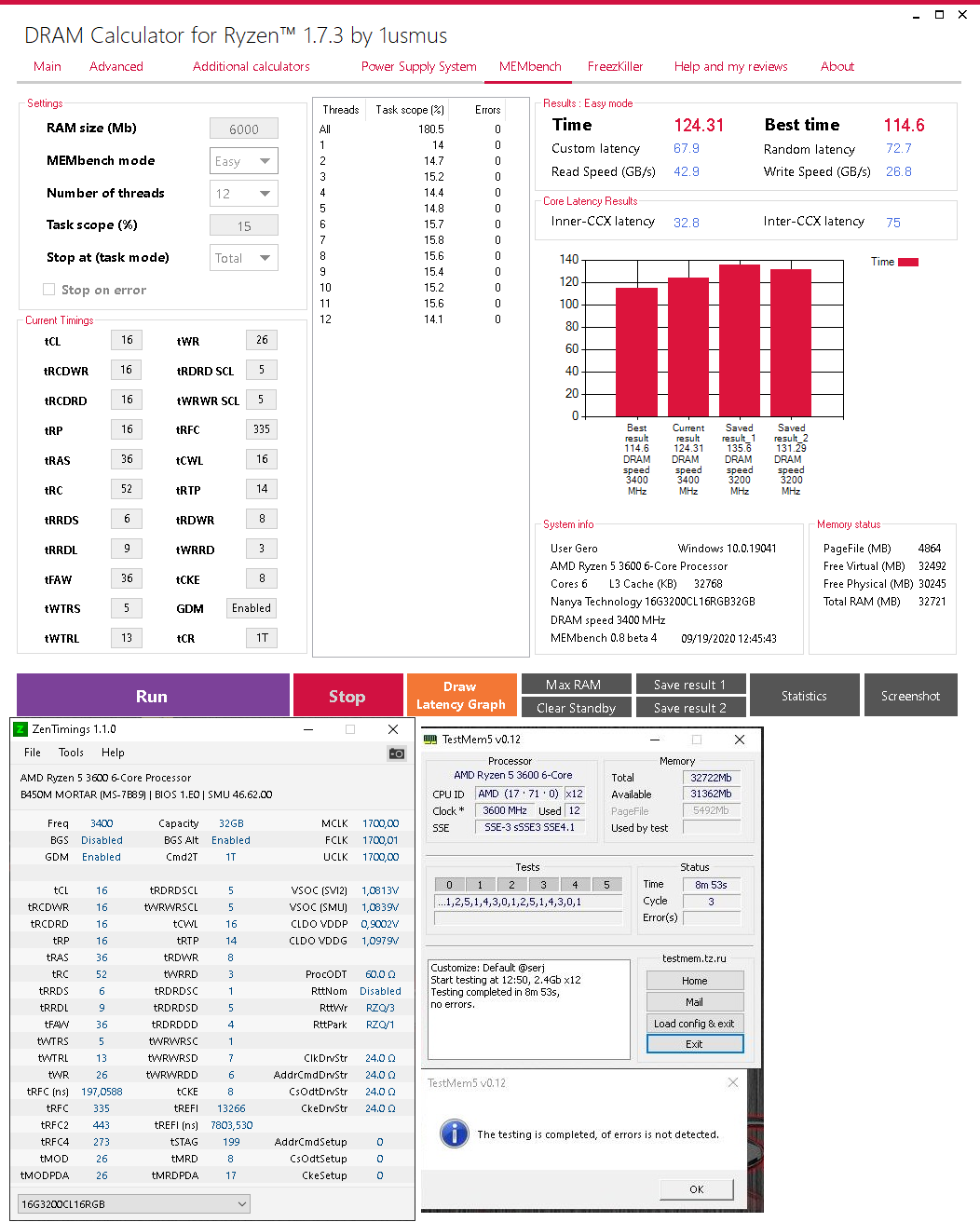Viewport: 980px width, 1222px height.
Task: Open the About tab
Action: point(837,66)
